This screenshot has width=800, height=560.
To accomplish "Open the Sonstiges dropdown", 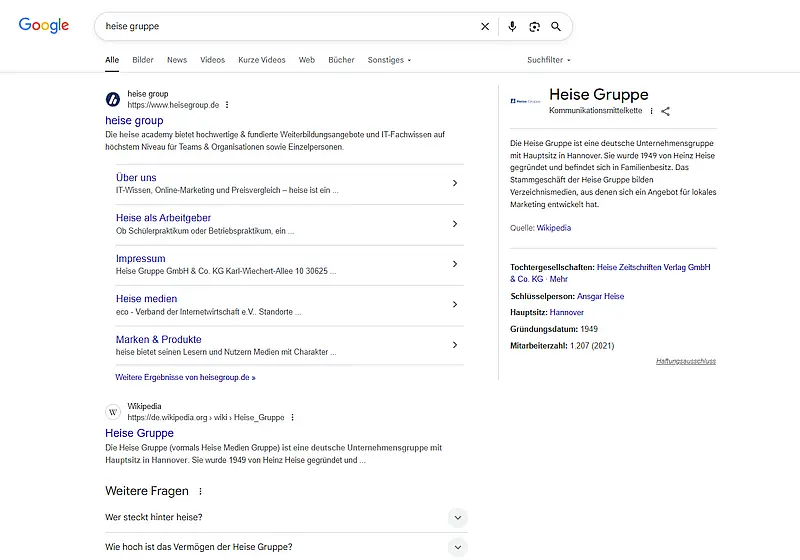I will click(389, 60).
